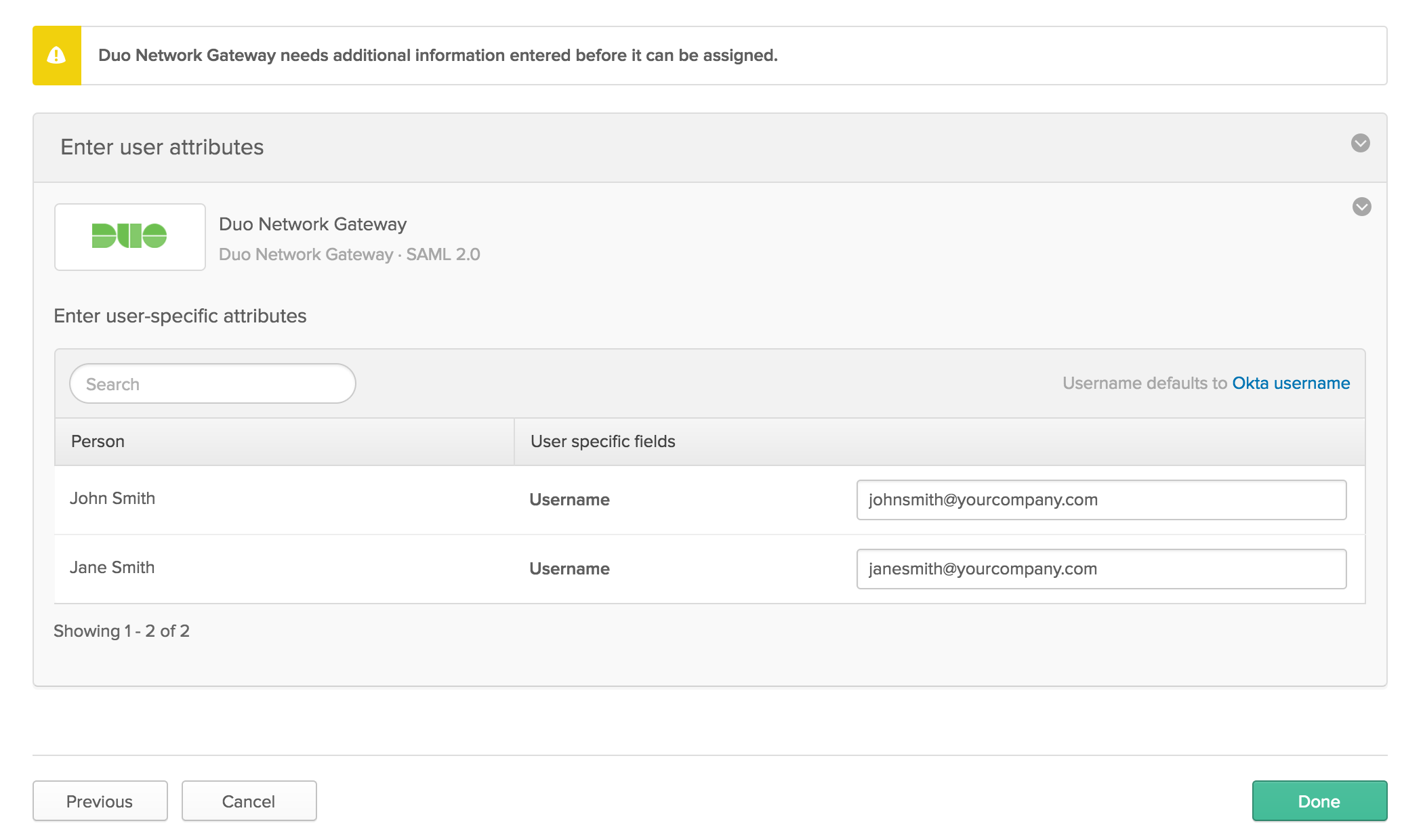Open the Okta username link
Screen dimensions: 1423x840
(x=1291, y=383)
